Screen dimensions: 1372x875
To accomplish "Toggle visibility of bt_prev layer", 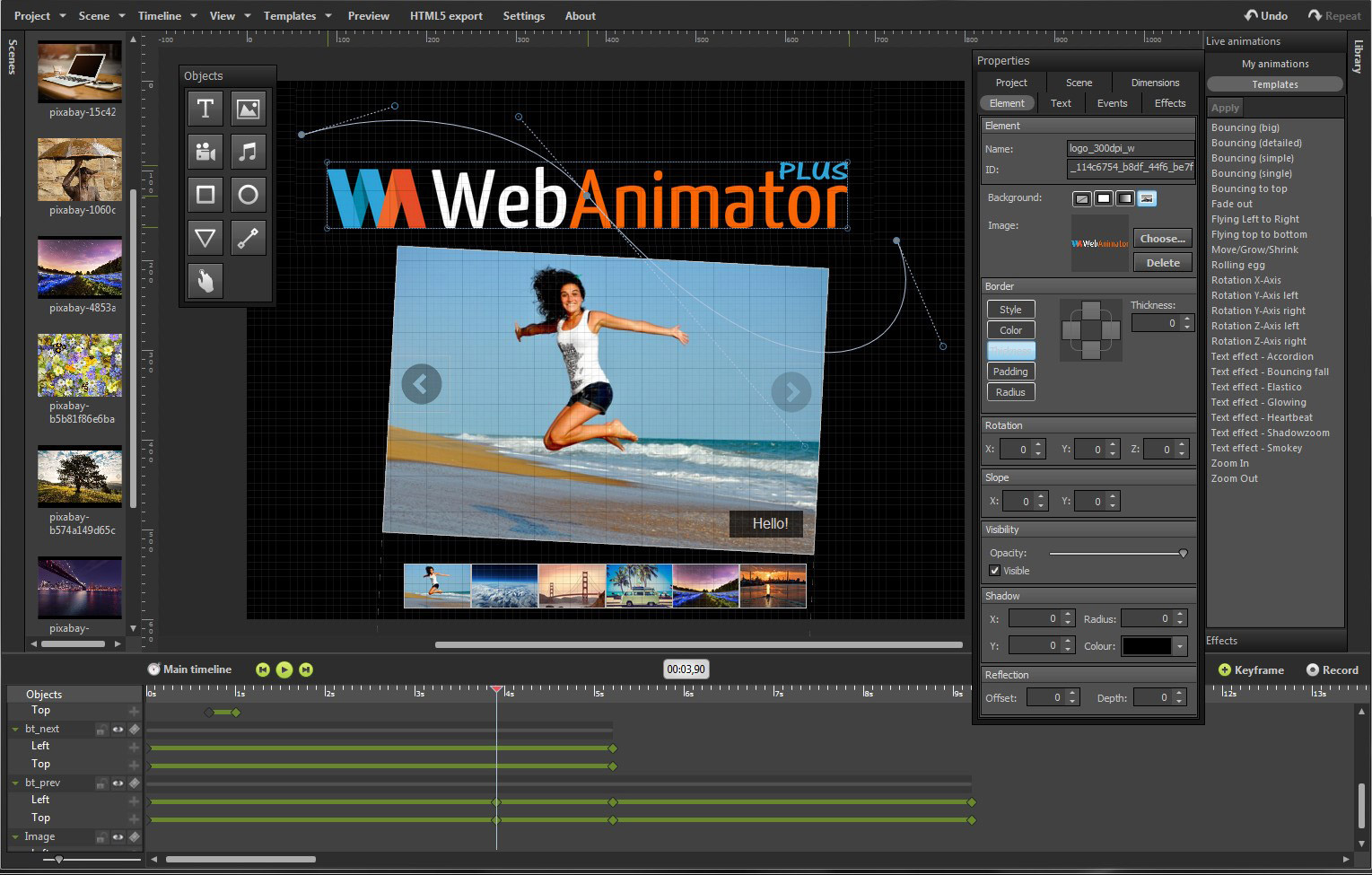I will (118, 783).
